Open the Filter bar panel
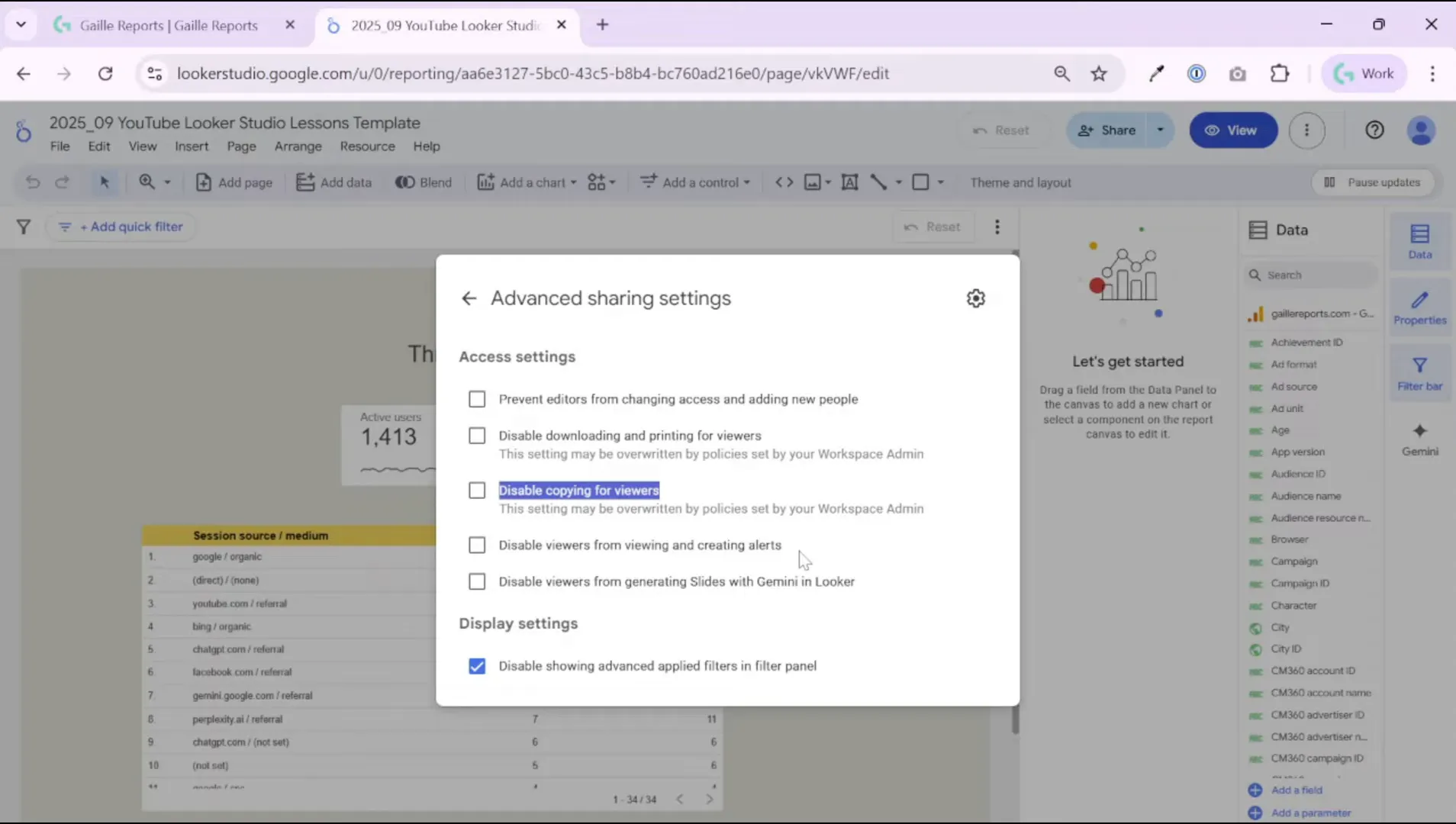Viewport: 1456px width, 824px height. 1419,373
